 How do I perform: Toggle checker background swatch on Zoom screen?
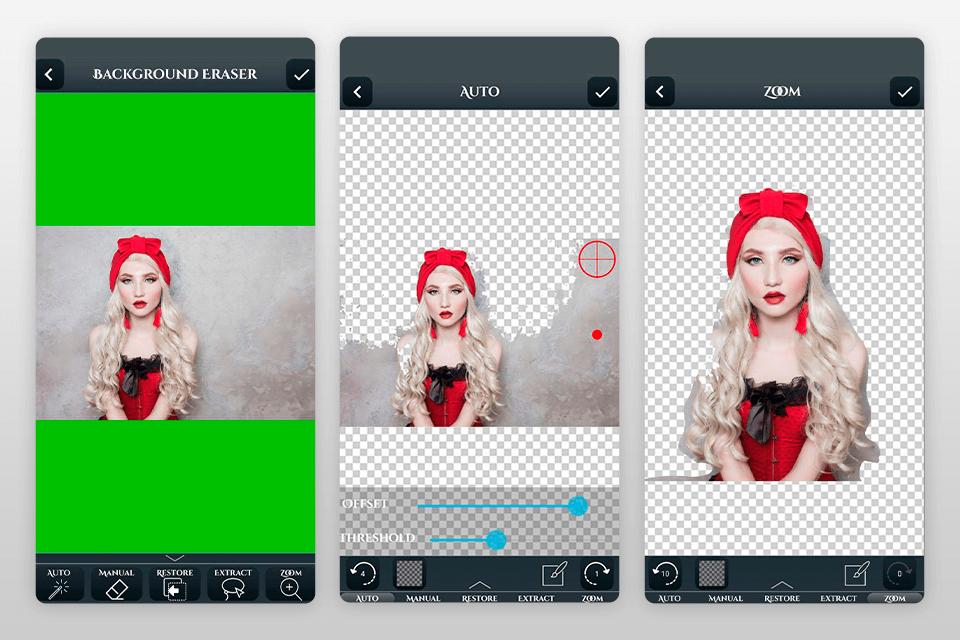pos(711,574)
